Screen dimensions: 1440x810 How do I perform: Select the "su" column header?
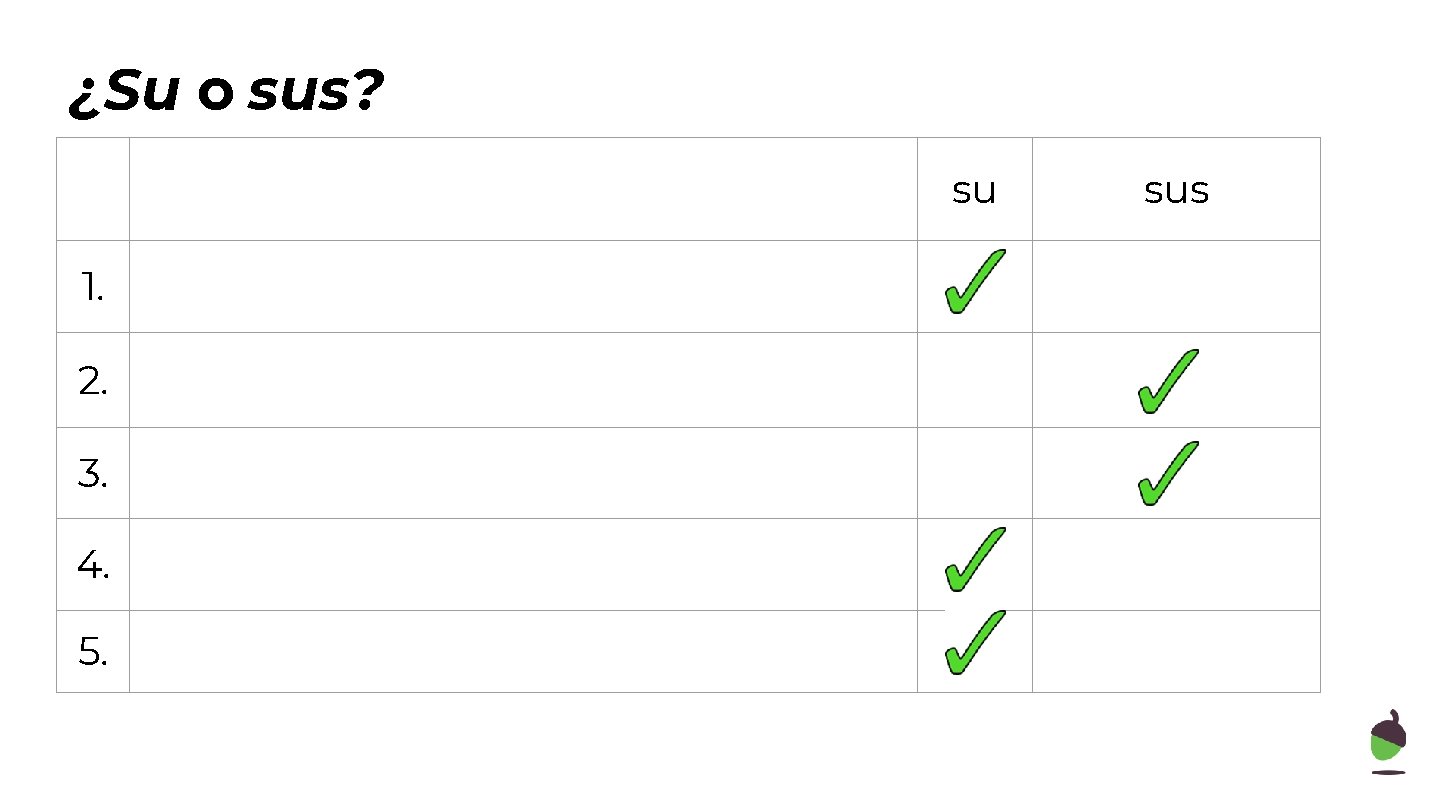point(974,190)
